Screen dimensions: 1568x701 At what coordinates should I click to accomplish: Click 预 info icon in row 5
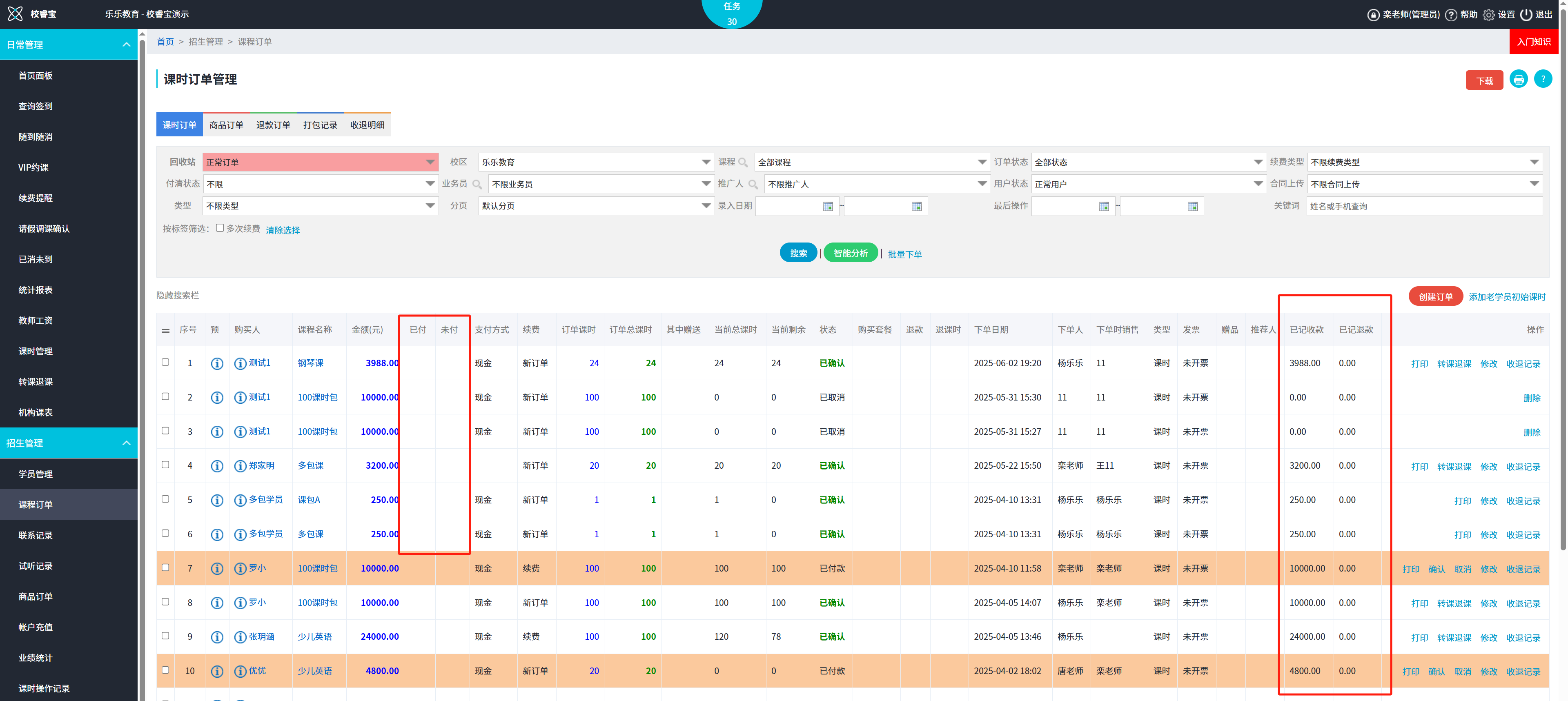click(217, 500)
